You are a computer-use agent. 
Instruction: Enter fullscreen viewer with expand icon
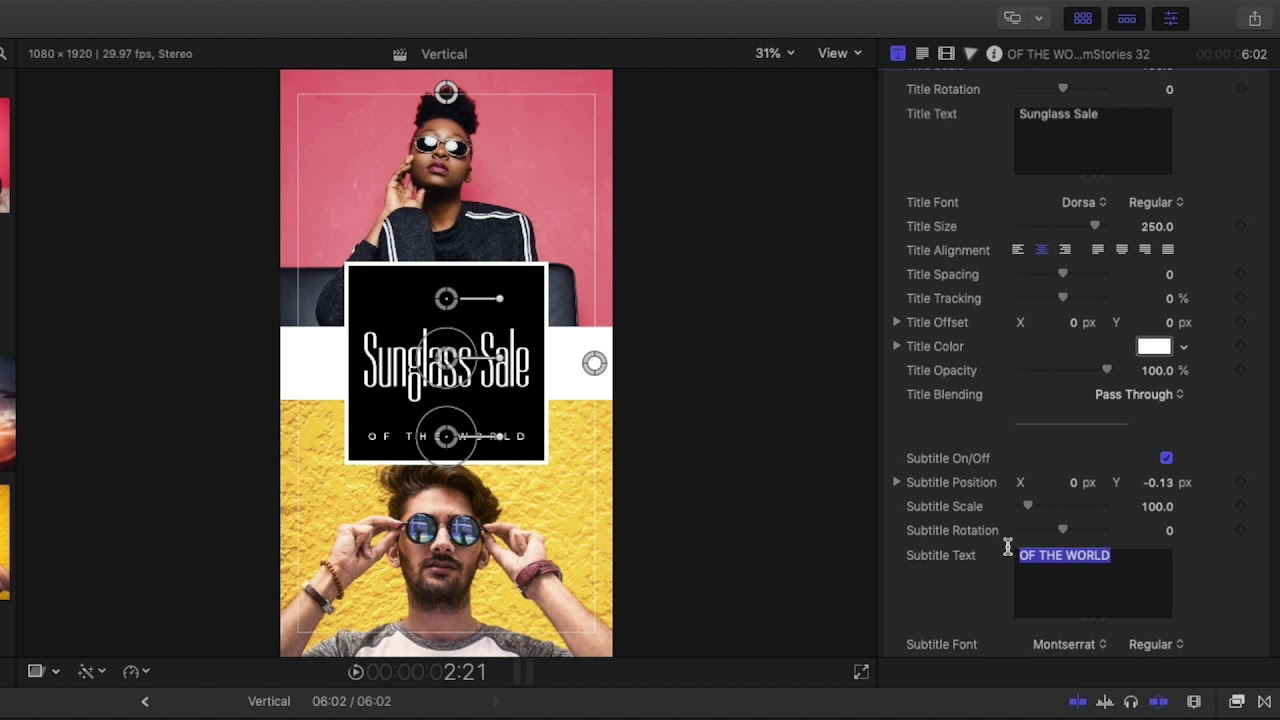pos(861,673)
